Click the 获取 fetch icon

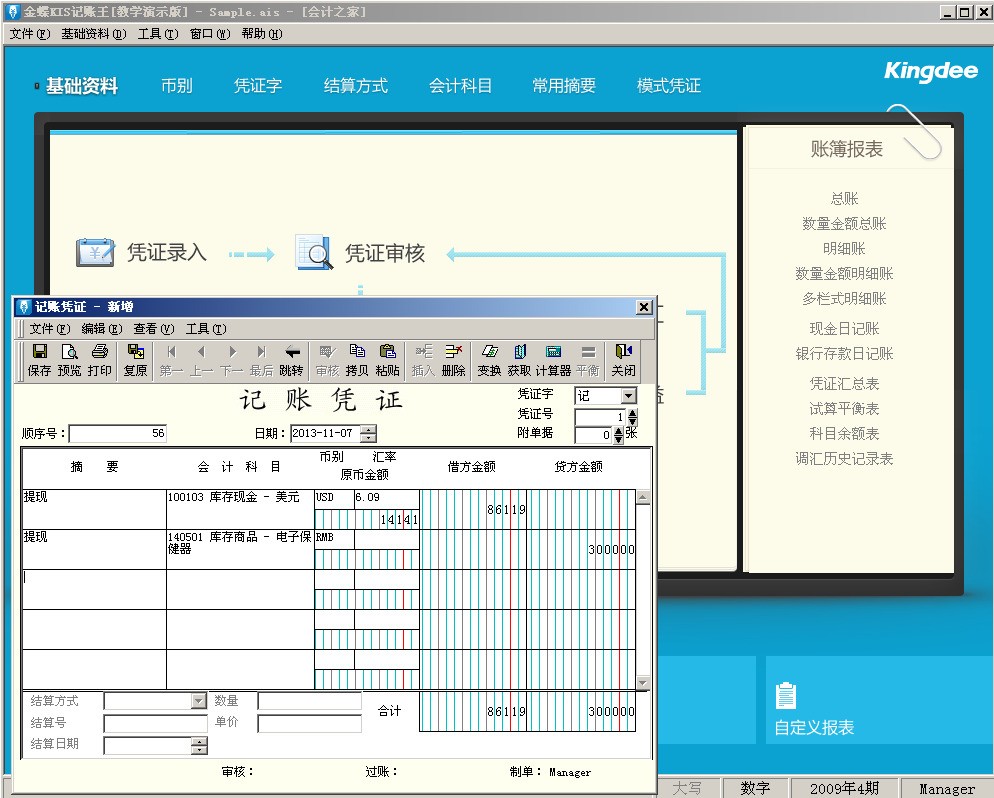519,360
